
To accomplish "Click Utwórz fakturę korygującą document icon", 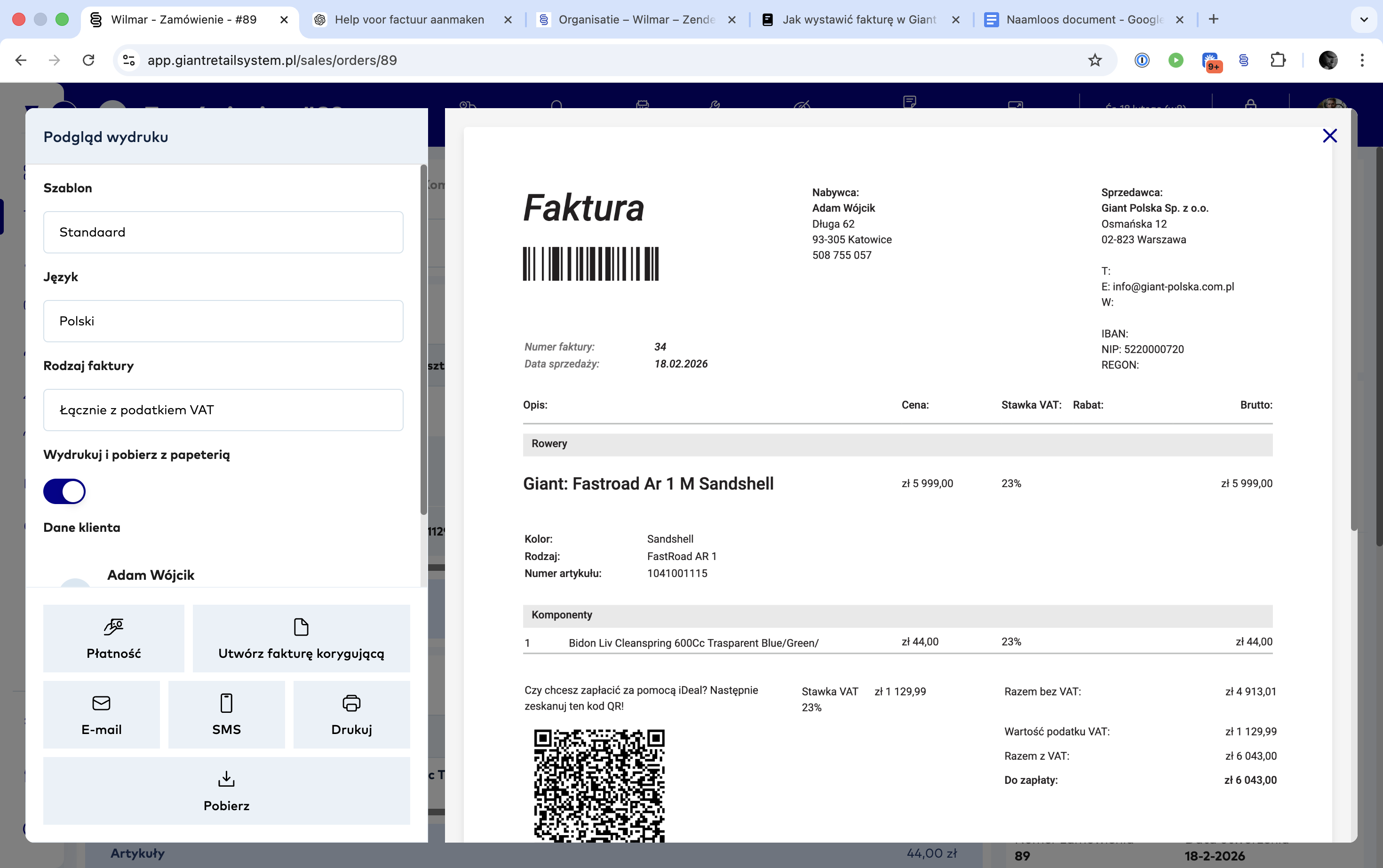I will tap(301, 627).
